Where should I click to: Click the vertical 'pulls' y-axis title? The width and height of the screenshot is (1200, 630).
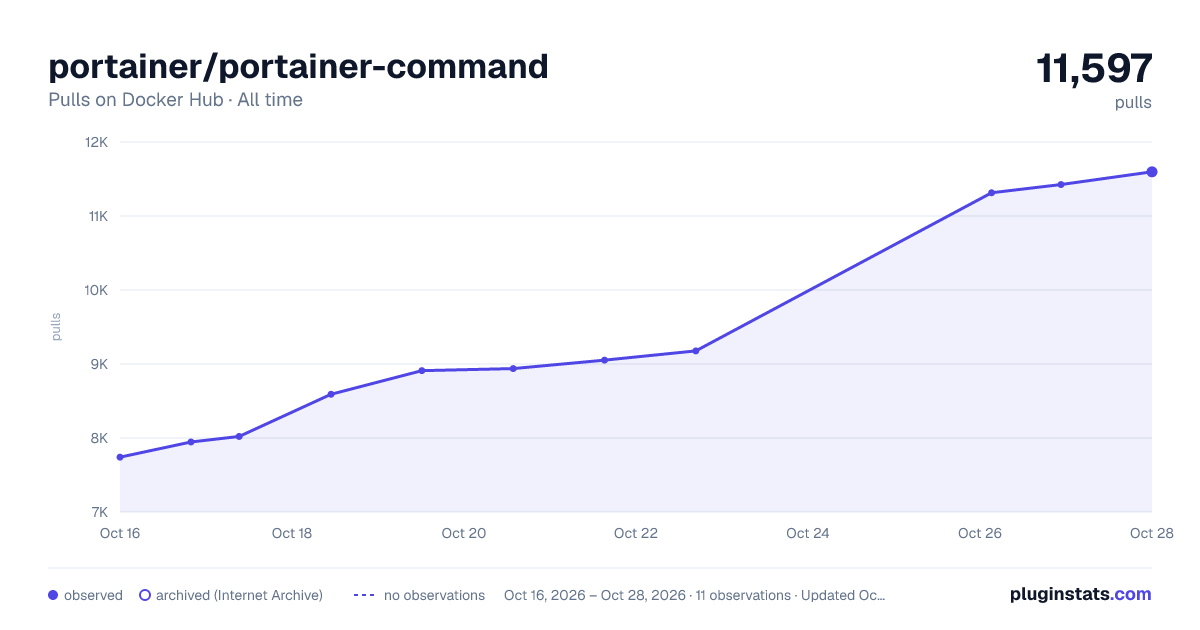point(57,326)
